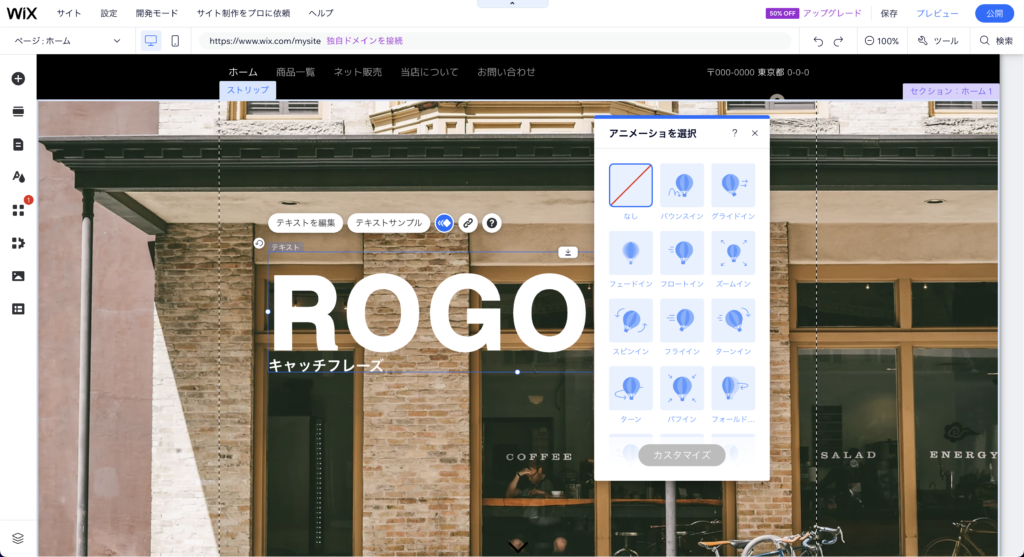Click the 当店について site menu item
The width and height of the screenshot is (1024, 557).
pos(429,72)
